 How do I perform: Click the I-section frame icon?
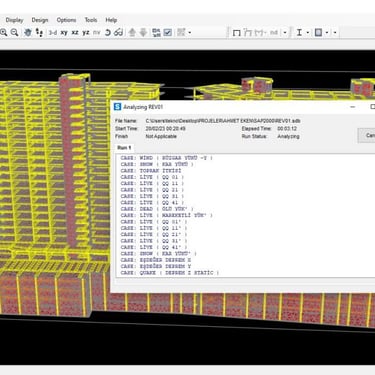coord(299,32)
